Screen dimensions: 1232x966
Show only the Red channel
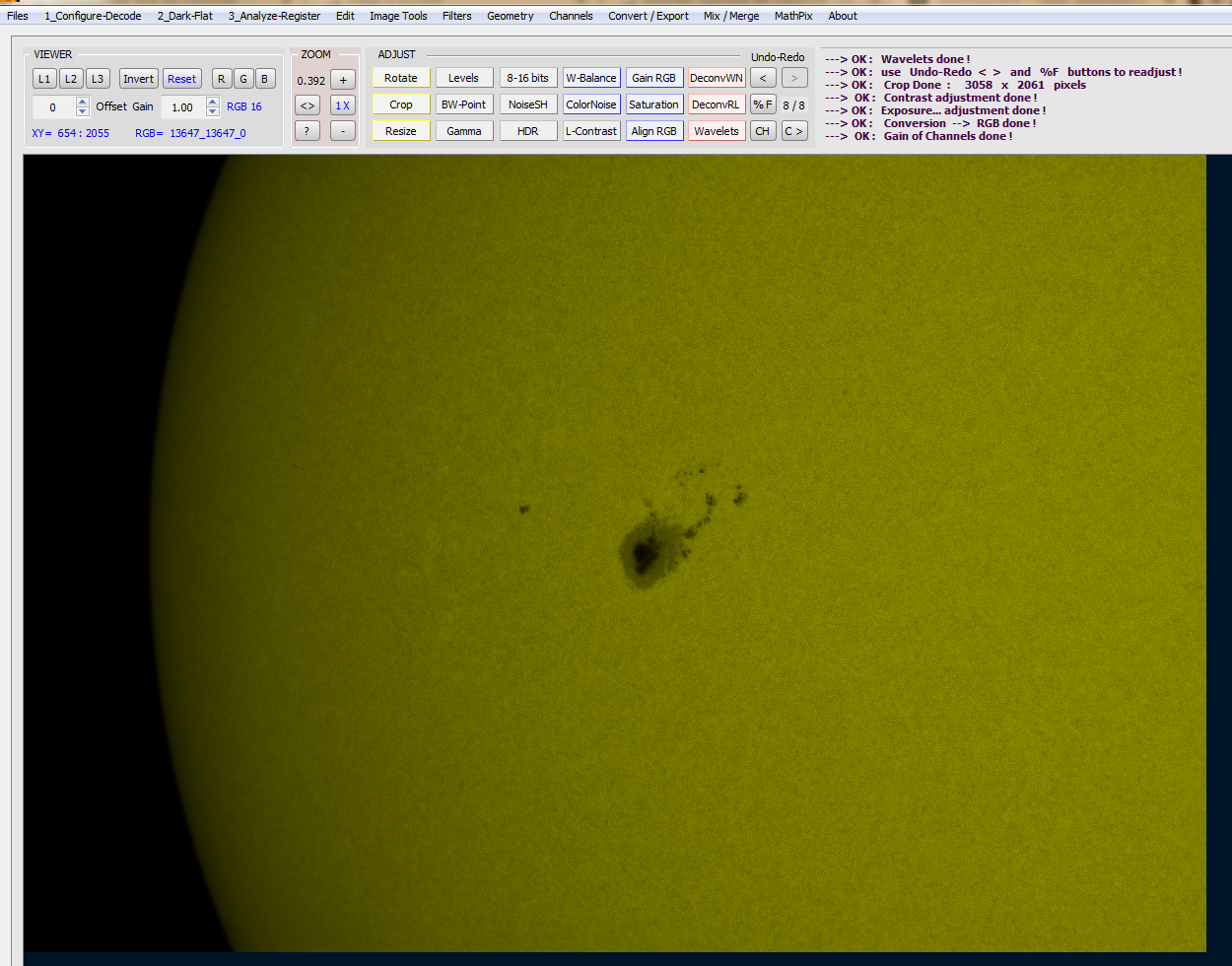[x=221, y=78]
